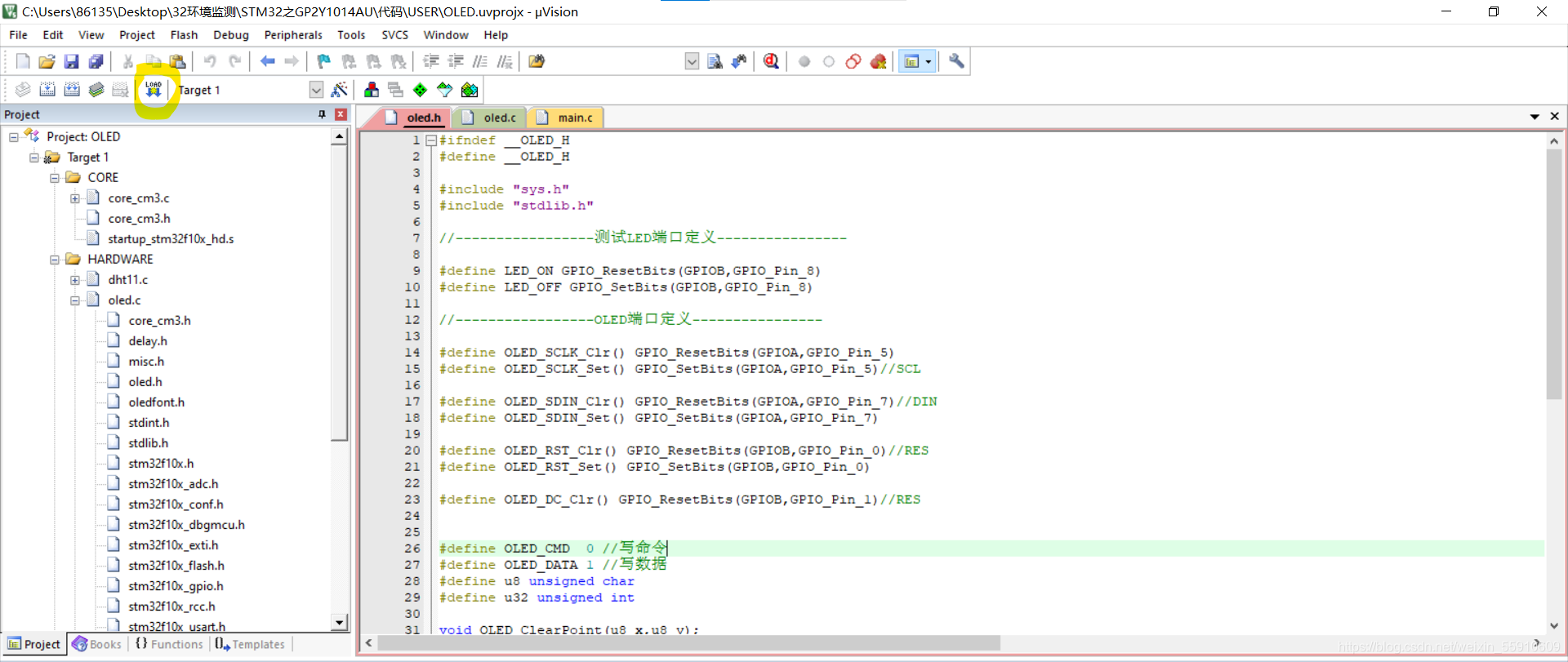Viewport: 1568px width, 662px height.
Task: Collapse the HARDWARE folder
Action: pyautogui.click(x=55, y=260)
